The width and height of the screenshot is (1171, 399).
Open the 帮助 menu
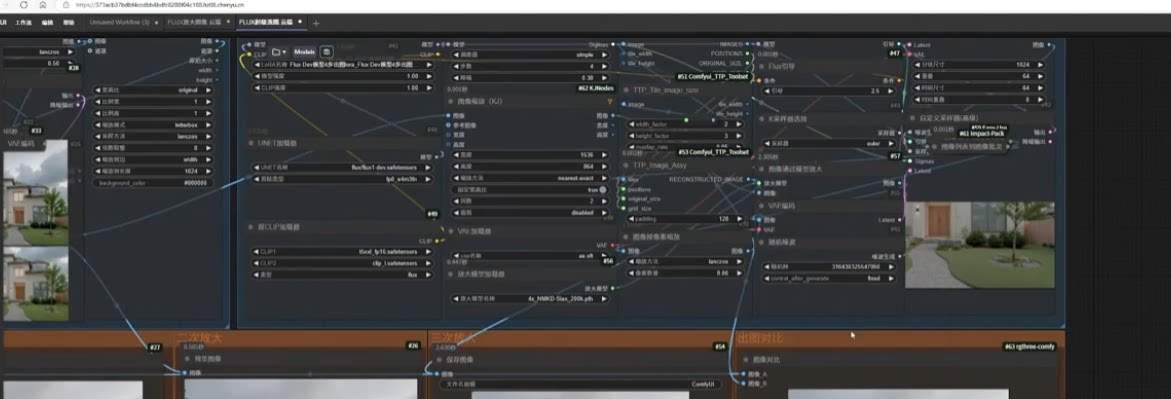(x=69, y=22)
